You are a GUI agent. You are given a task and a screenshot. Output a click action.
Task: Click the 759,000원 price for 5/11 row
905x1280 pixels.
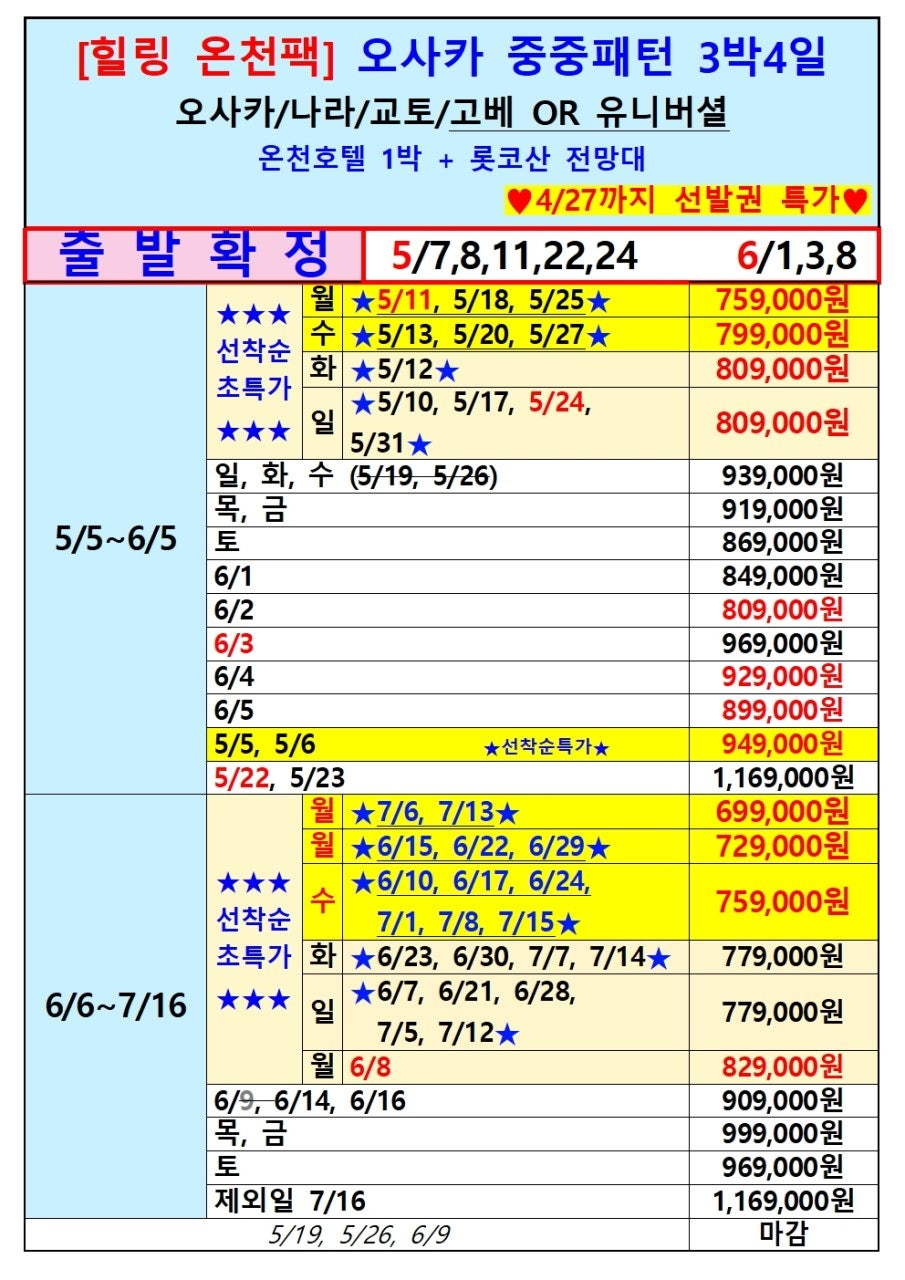[783, 300]
